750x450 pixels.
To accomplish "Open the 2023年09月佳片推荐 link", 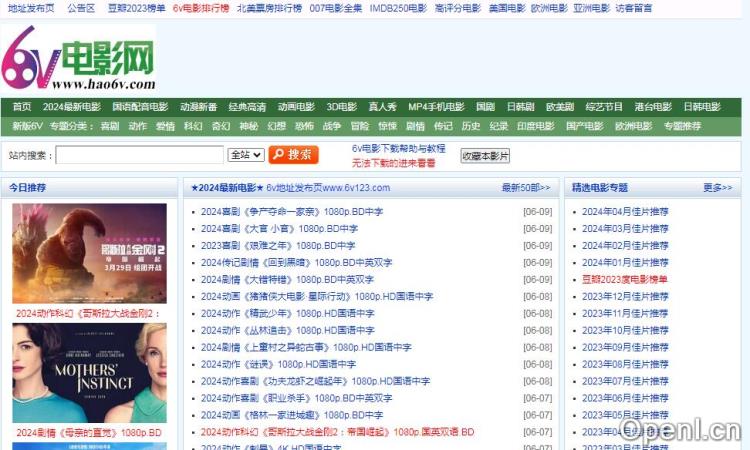I will pos(625,347).
